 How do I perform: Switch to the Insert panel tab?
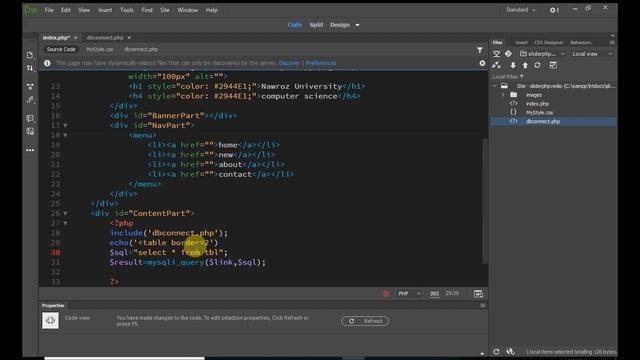pyautogui.click(x=521, y=42)
